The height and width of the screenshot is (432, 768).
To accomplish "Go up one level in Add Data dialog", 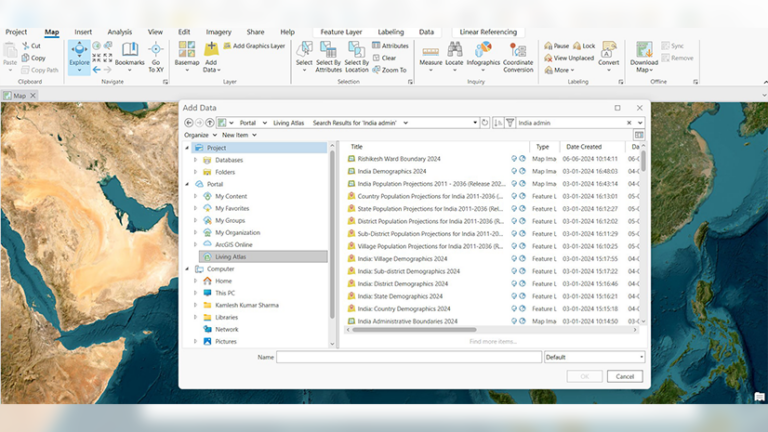I will coord(210,122).
